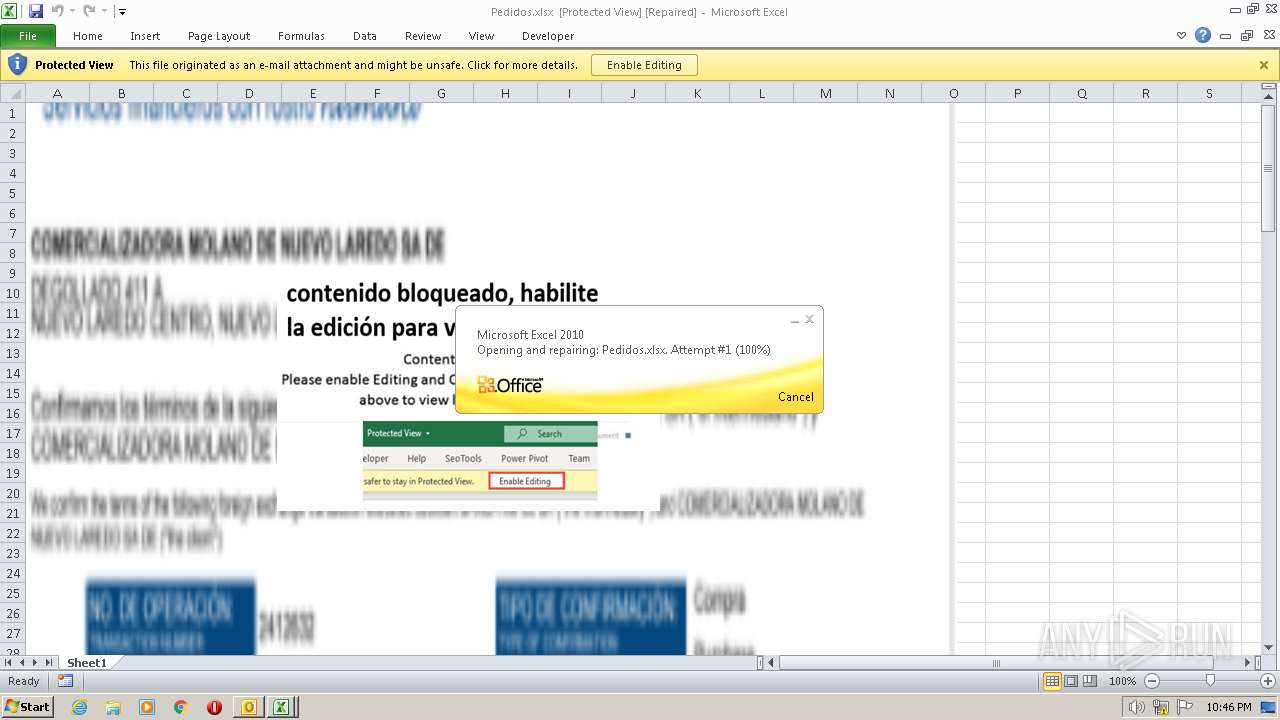Select column A header
This screenshot has height=720, width=1280.
[57, 93]
